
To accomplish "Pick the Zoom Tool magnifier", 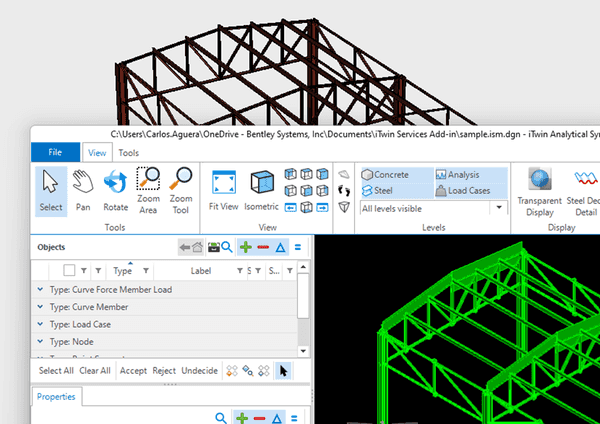I will 181,190.
